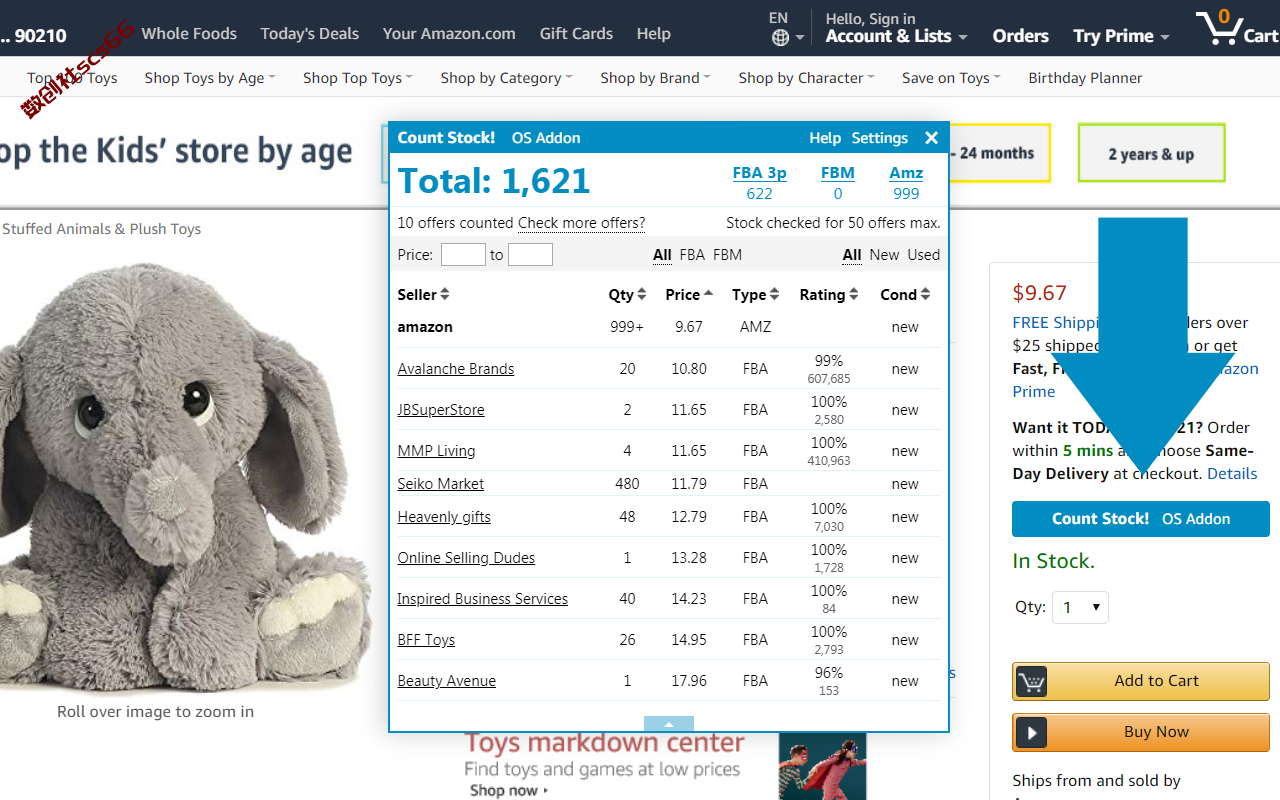Open Count Stock Settings
The height and width of the screenshot is (800, 1280).
(880, 138)
